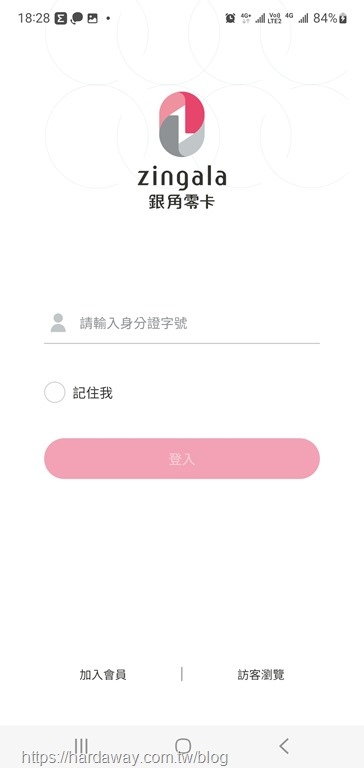Viewport: 364px width, 768px height.
Task: Tap the image notification icon
Action: (92, 19)
